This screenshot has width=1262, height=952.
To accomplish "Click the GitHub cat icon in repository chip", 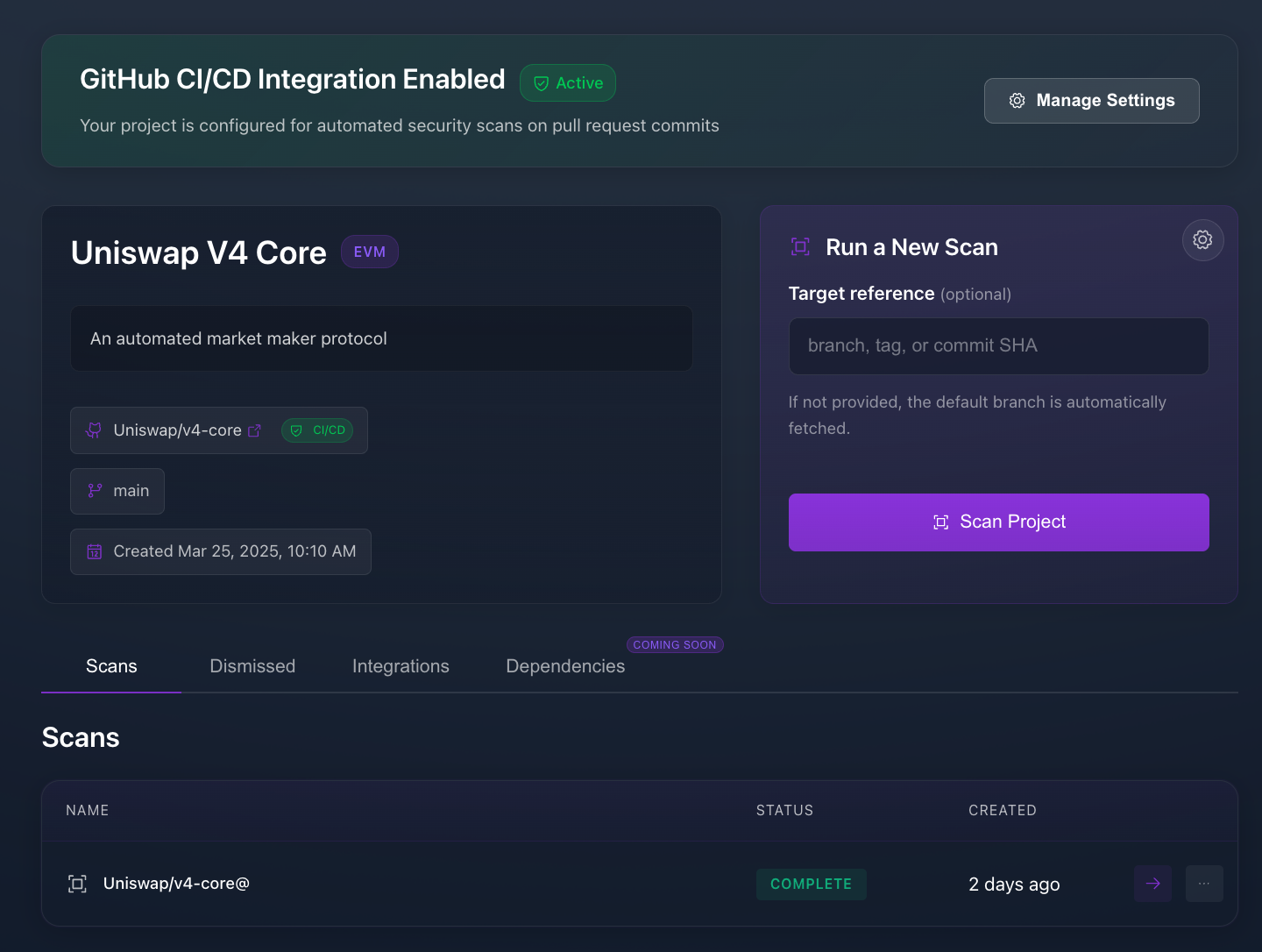I will tap(94, 430).
